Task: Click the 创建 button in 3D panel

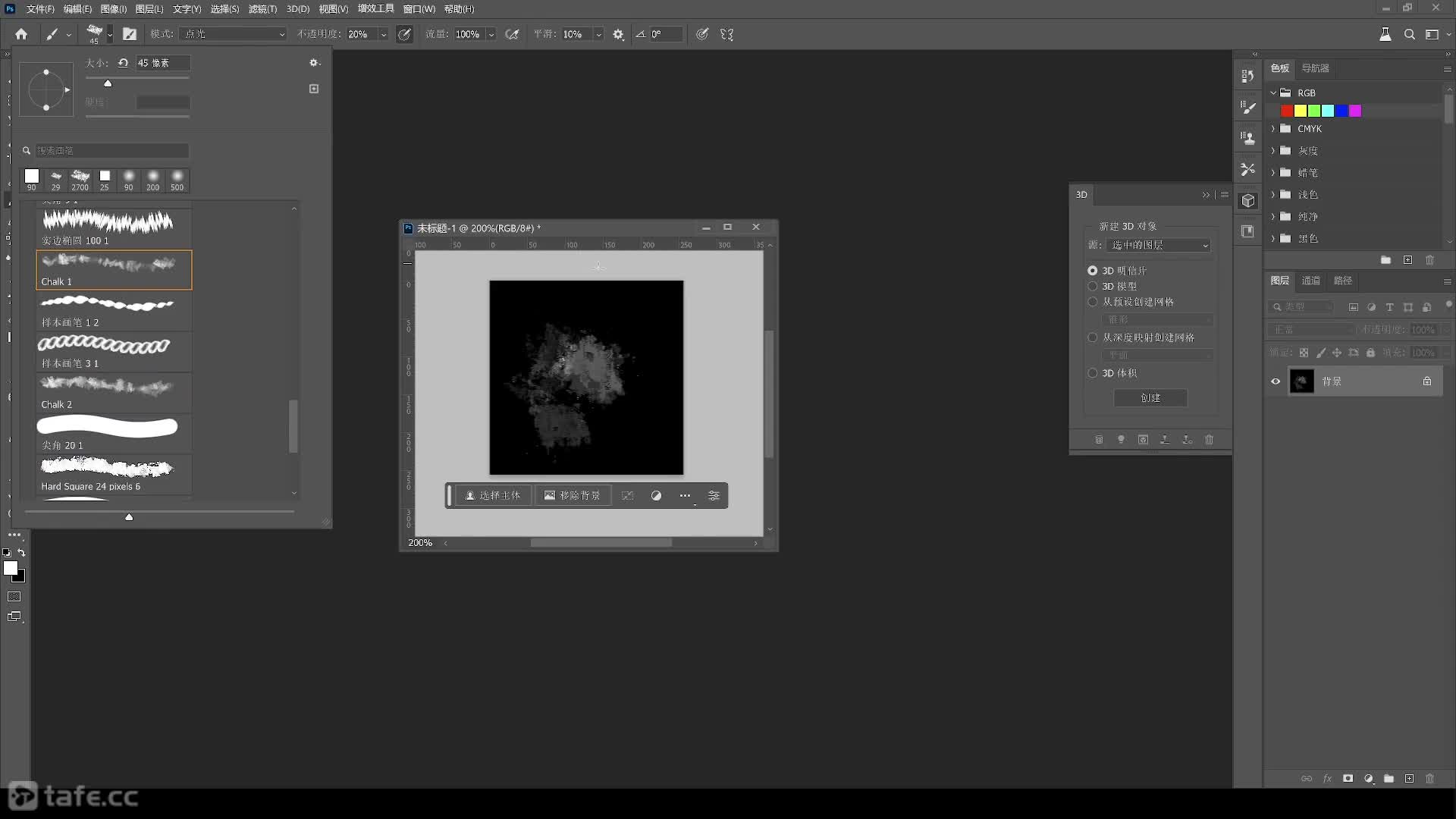Action: (x=1150, y=398)
